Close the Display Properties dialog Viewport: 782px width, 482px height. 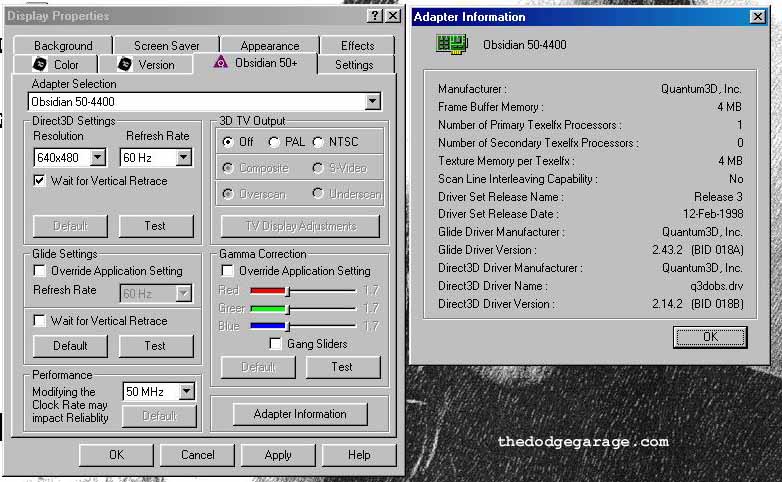[x=393, y=16]
